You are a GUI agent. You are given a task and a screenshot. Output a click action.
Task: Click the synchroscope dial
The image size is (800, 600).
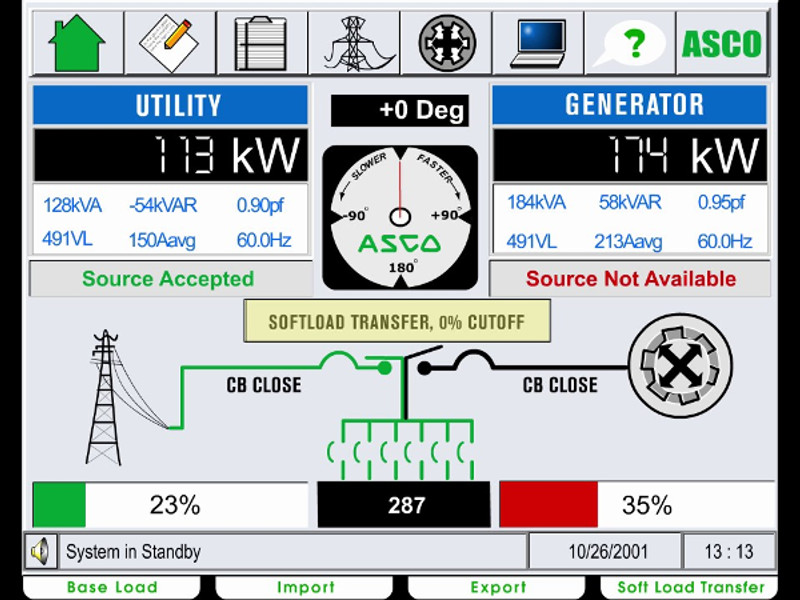tap(401, 218)
